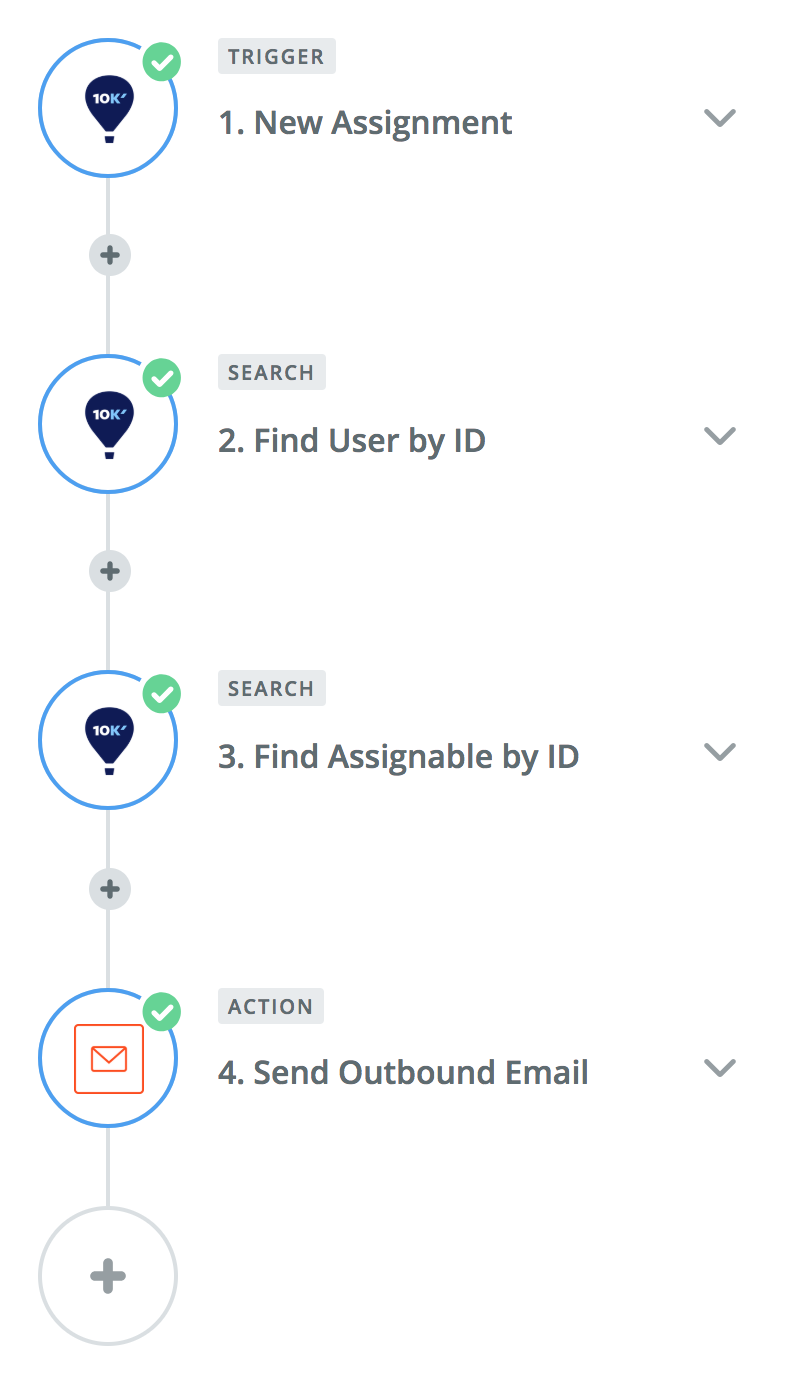Image resolution: width=790 pixels, height=1382 pixels.
Task: Select the '4. Send Outbound Email' title
Action: point(403,1072)
